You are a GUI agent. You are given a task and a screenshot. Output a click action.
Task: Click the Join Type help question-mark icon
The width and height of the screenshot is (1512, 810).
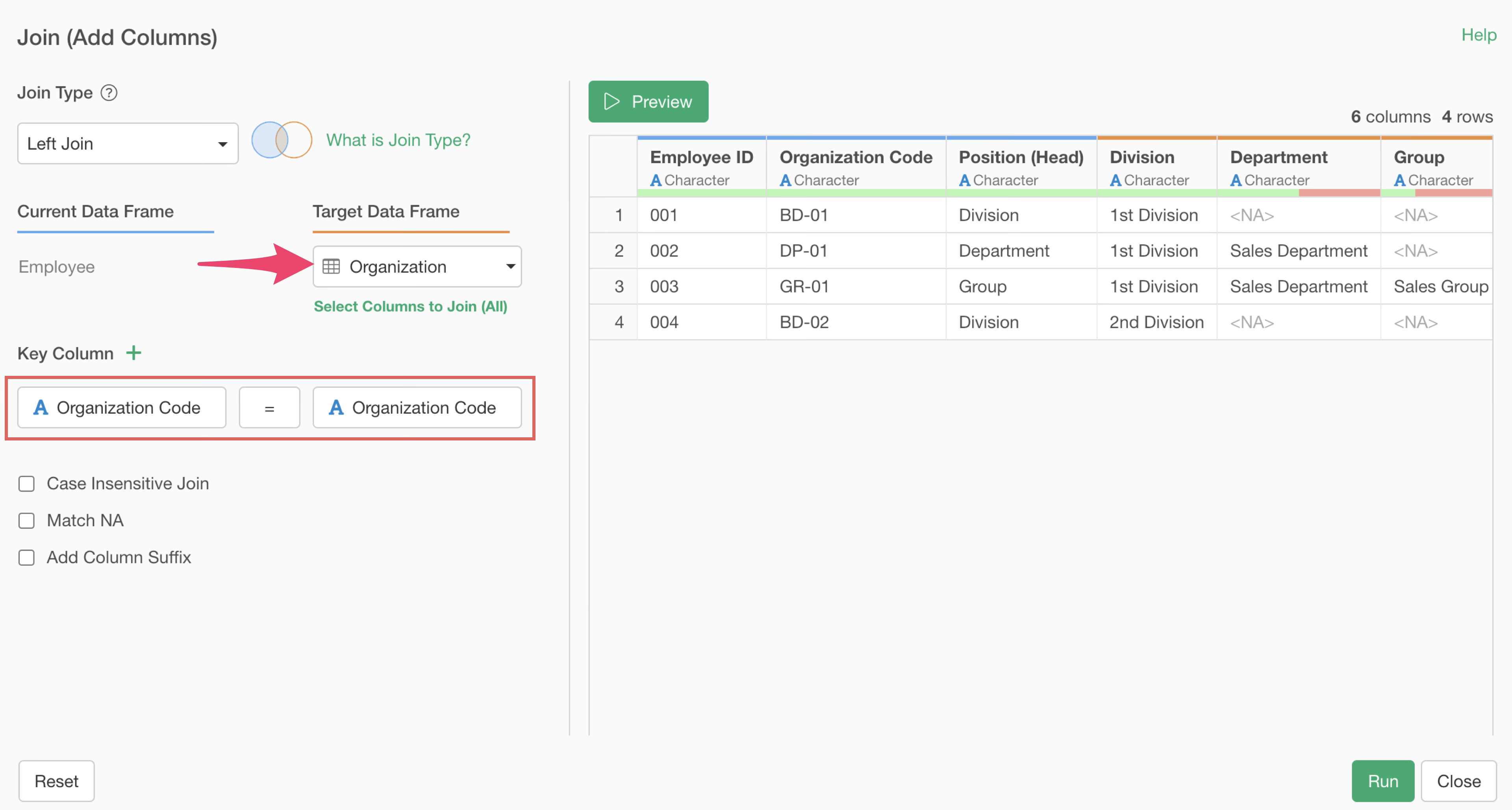[109, 93]
